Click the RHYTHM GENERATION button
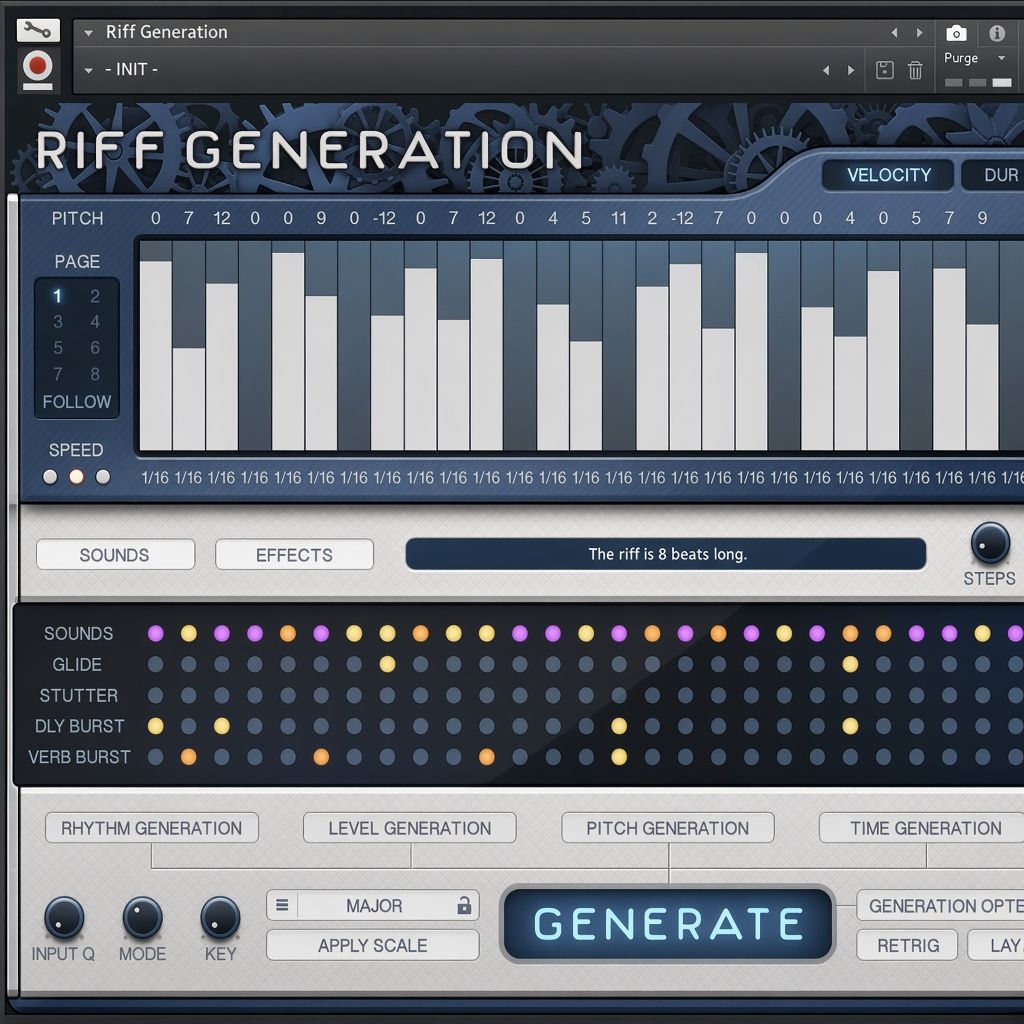The width and height of the screenshot is (1024, 1024). (152, 828)
